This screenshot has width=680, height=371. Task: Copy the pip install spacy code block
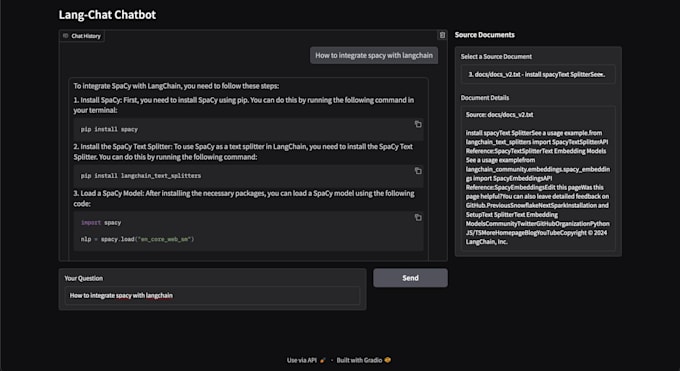point(418,124)
